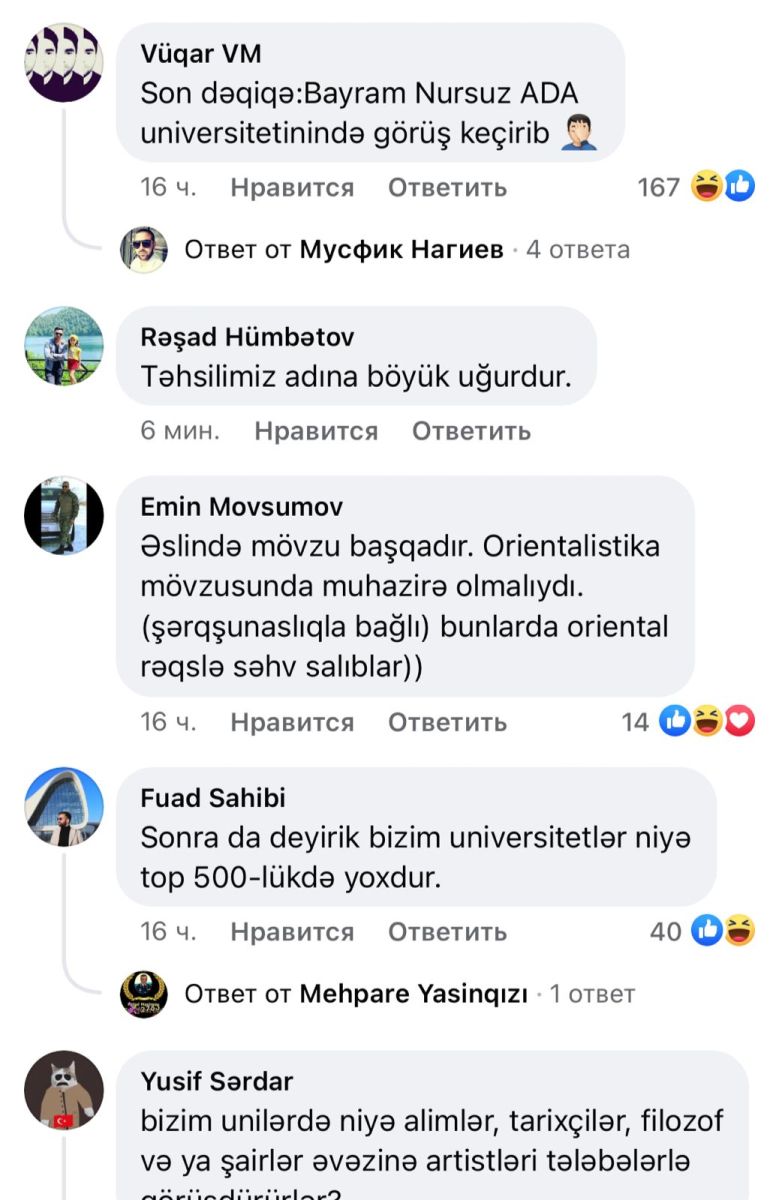Reply to Rəşad Hümbətov's comment
This screenshot has width=779, height=1200.
click(x=471, y=431)
